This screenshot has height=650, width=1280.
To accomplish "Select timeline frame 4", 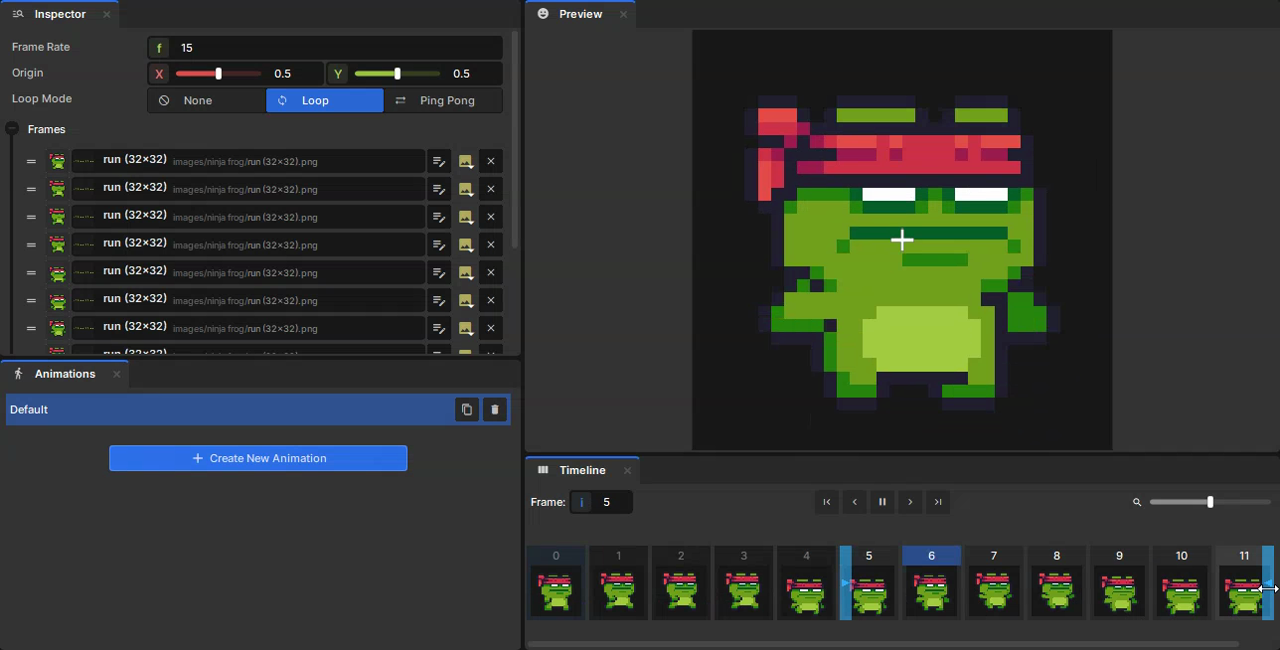I will click(806, 583).
